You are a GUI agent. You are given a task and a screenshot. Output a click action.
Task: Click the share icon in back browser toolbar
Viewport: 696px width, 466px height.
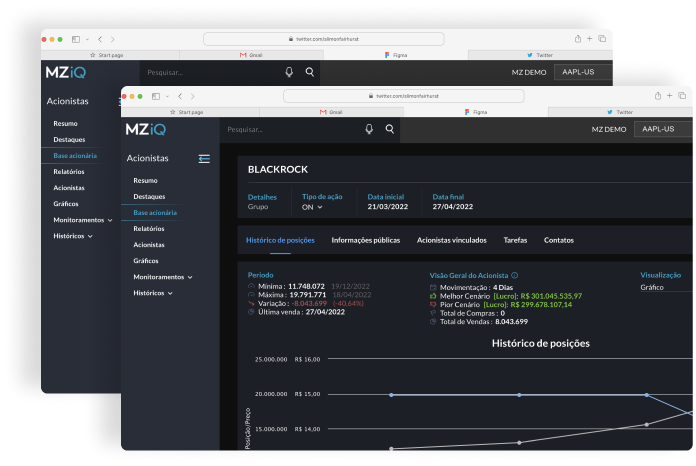click(578, 39)
